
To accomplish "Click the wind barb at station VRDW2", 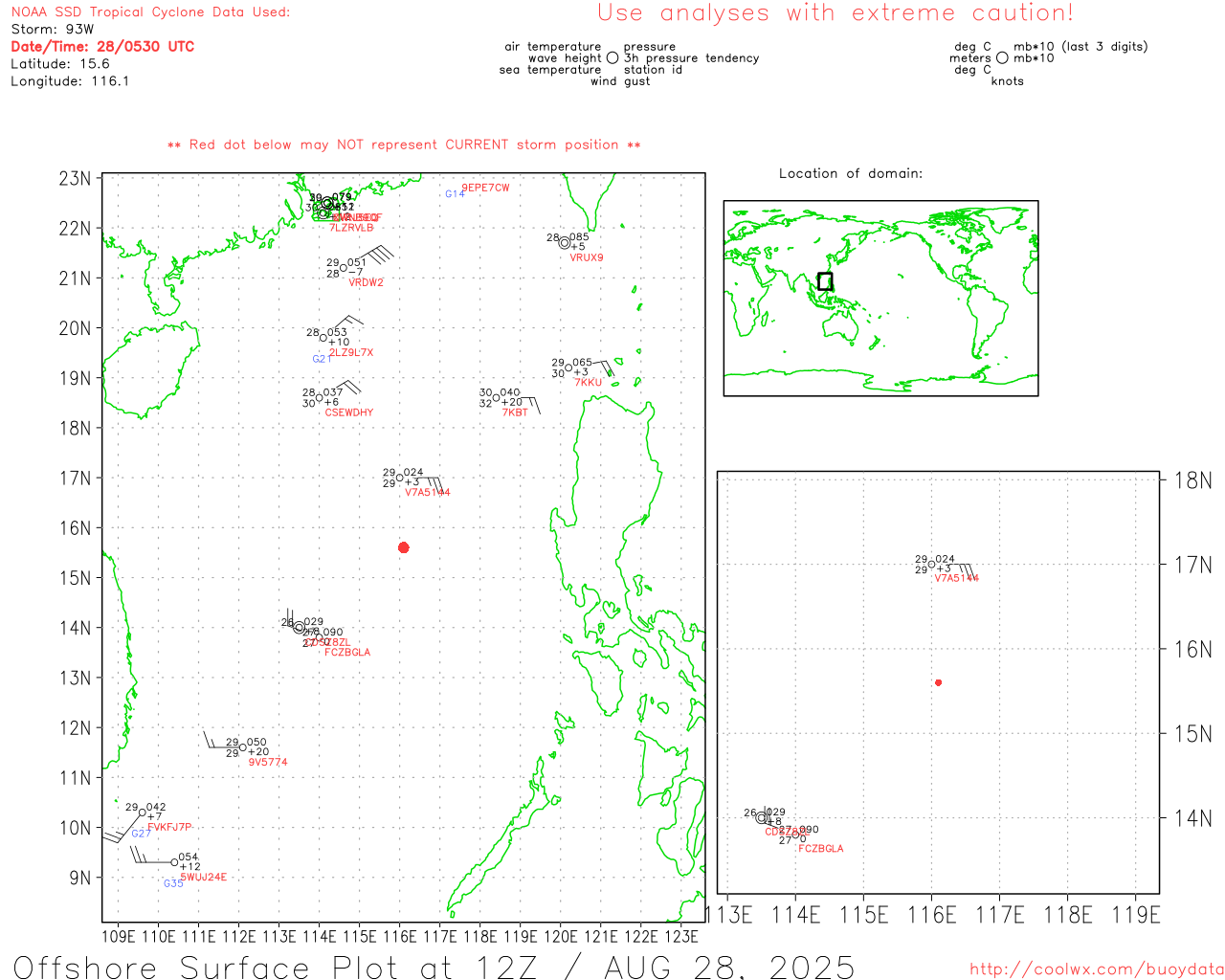I will click(x=371, y=256).
